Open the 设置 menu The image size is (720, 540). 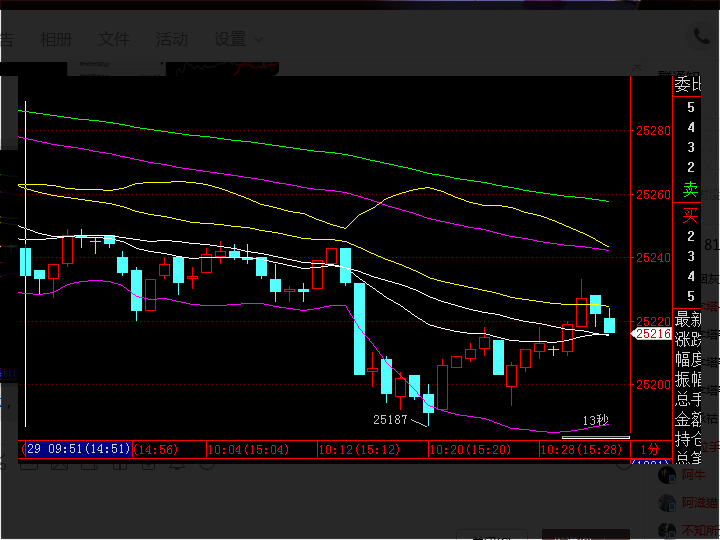(x=230, y=39)
